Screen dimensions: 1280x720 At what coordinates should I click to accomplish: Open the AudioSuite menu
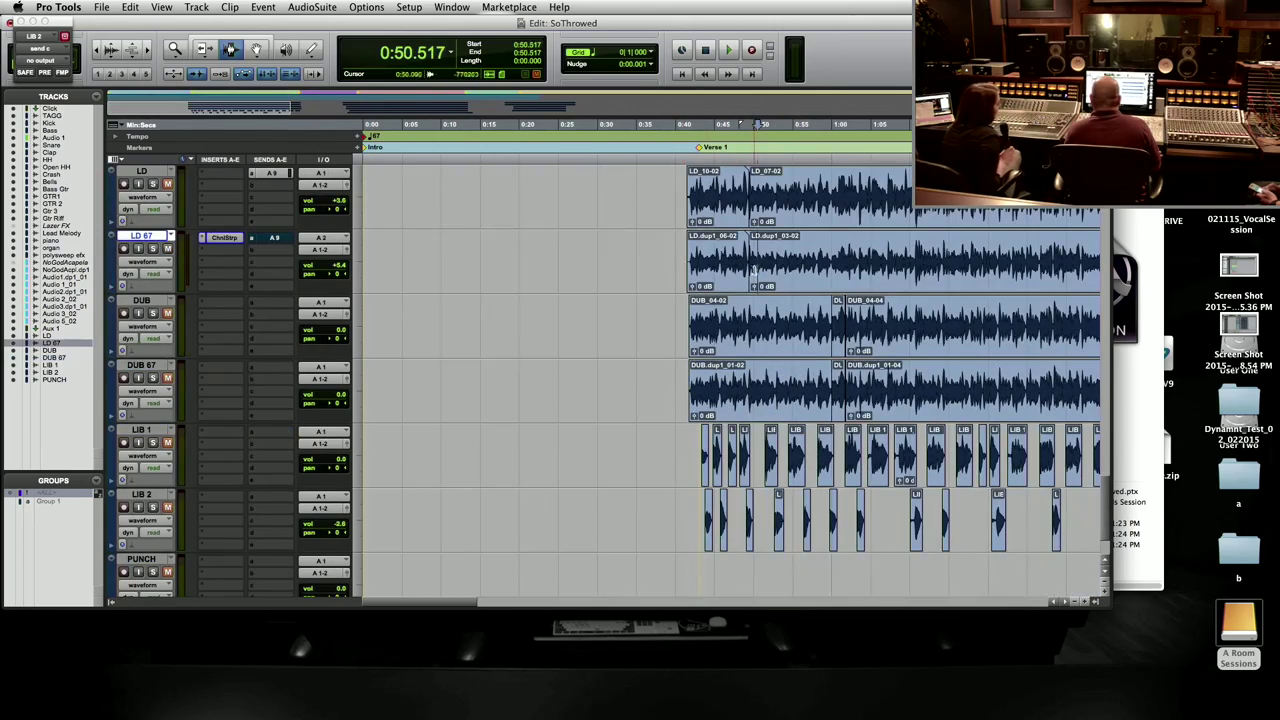(x=312, y=7)
